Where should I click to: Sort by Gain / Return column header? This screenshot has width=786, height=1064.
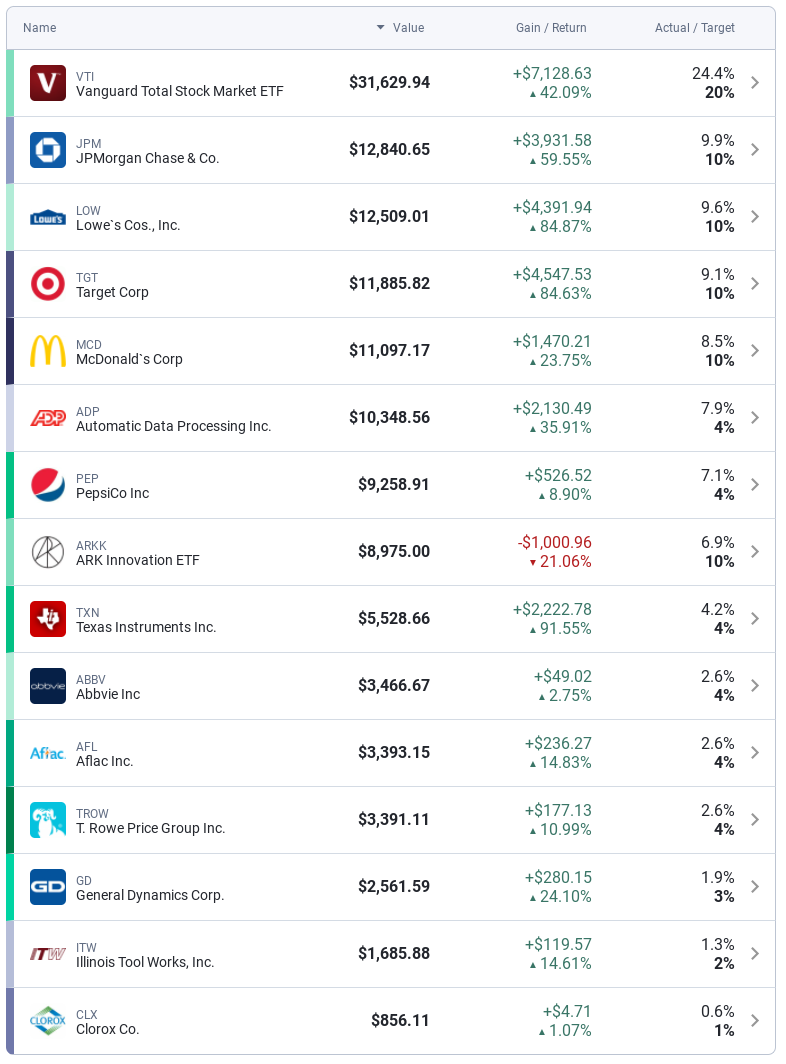click(x=551, y=28)
